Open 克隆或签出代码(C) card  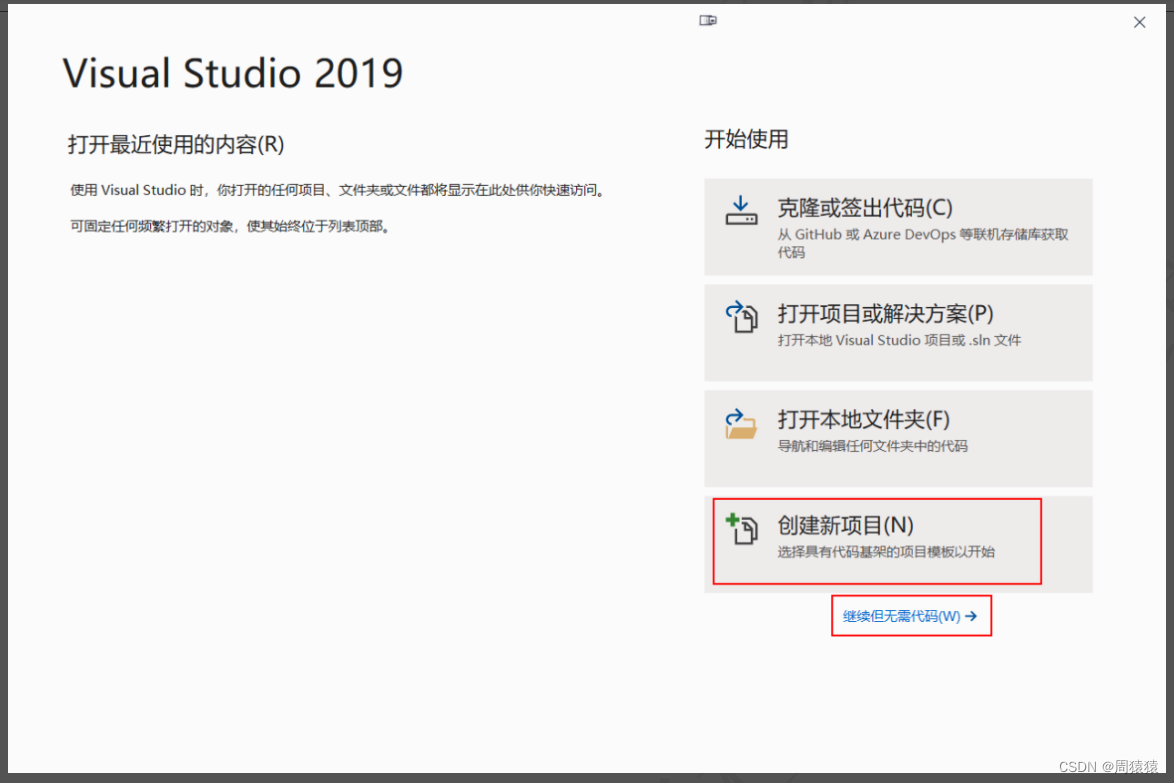pos(898,227)
